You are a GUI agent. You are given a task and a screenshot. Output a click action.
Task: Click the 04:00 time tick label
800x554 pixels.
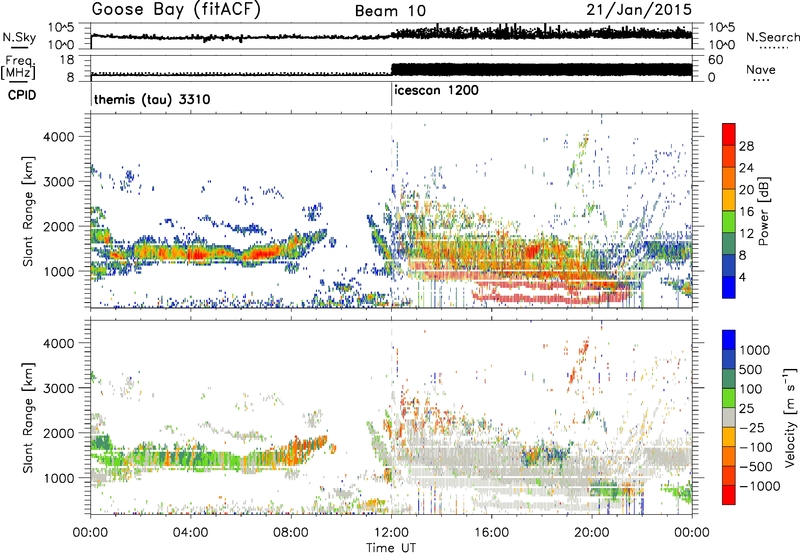(x=190, y=533)
